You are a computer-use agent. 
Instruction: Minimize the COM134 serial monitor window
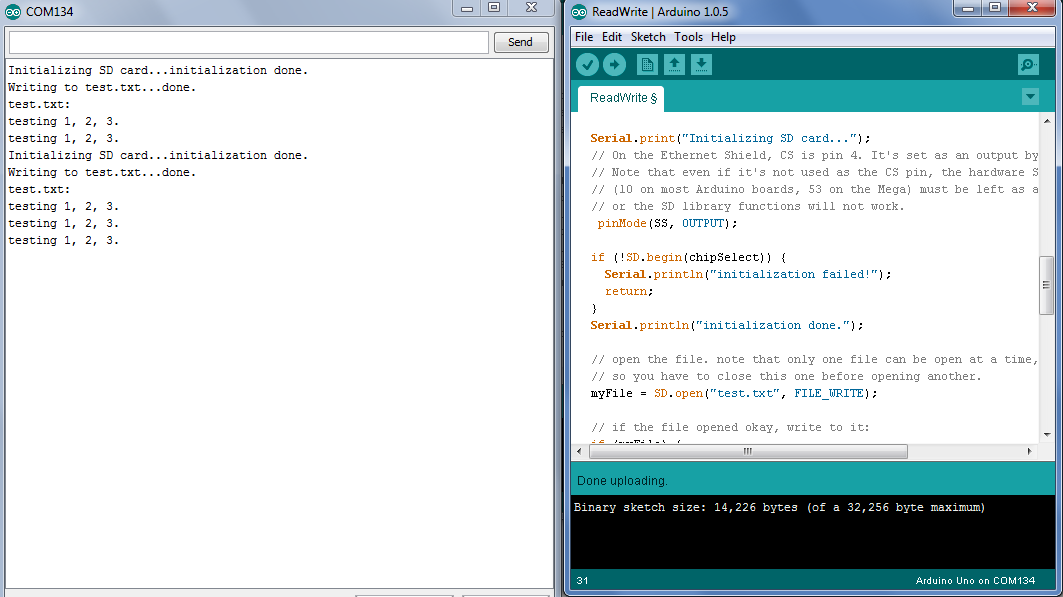pyautogui.click(x=467, y=8)
